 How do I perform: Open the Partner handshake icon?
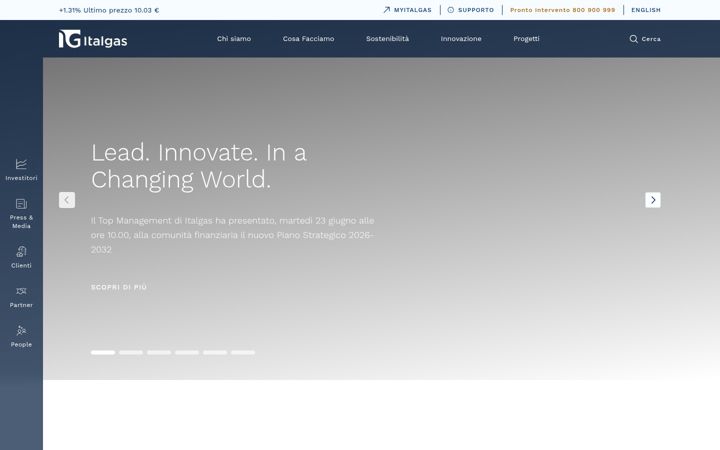tap(21, 291)
